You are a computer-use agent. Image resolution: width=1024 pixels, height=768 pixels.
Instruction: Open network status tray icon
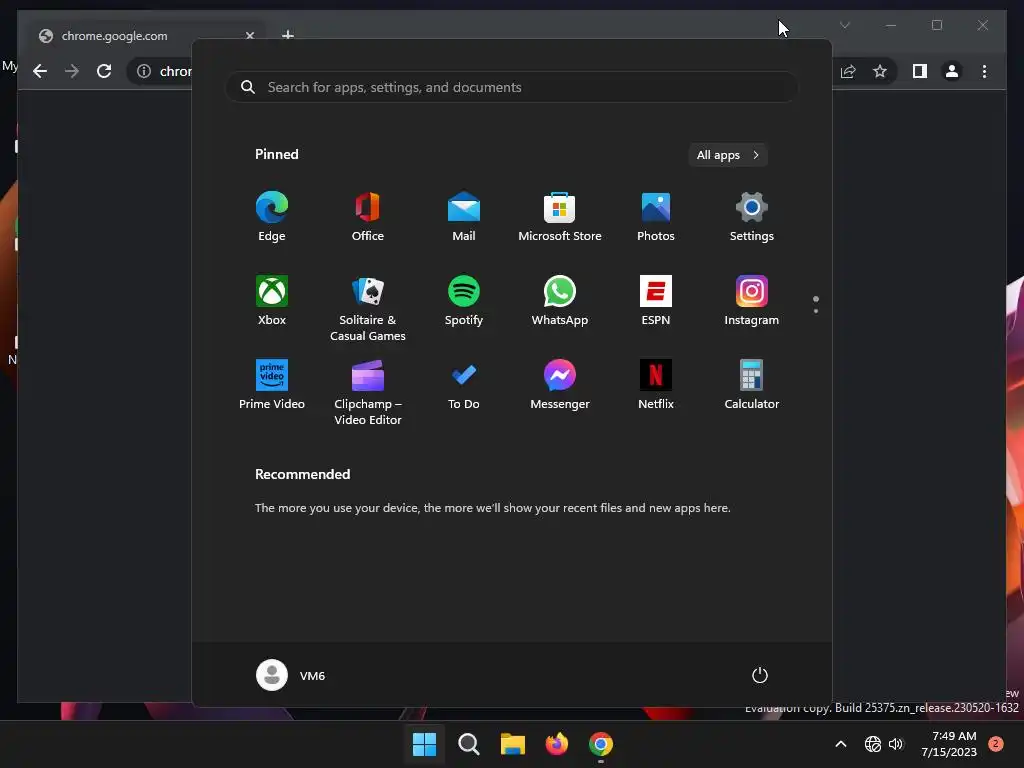coord(872,744)
